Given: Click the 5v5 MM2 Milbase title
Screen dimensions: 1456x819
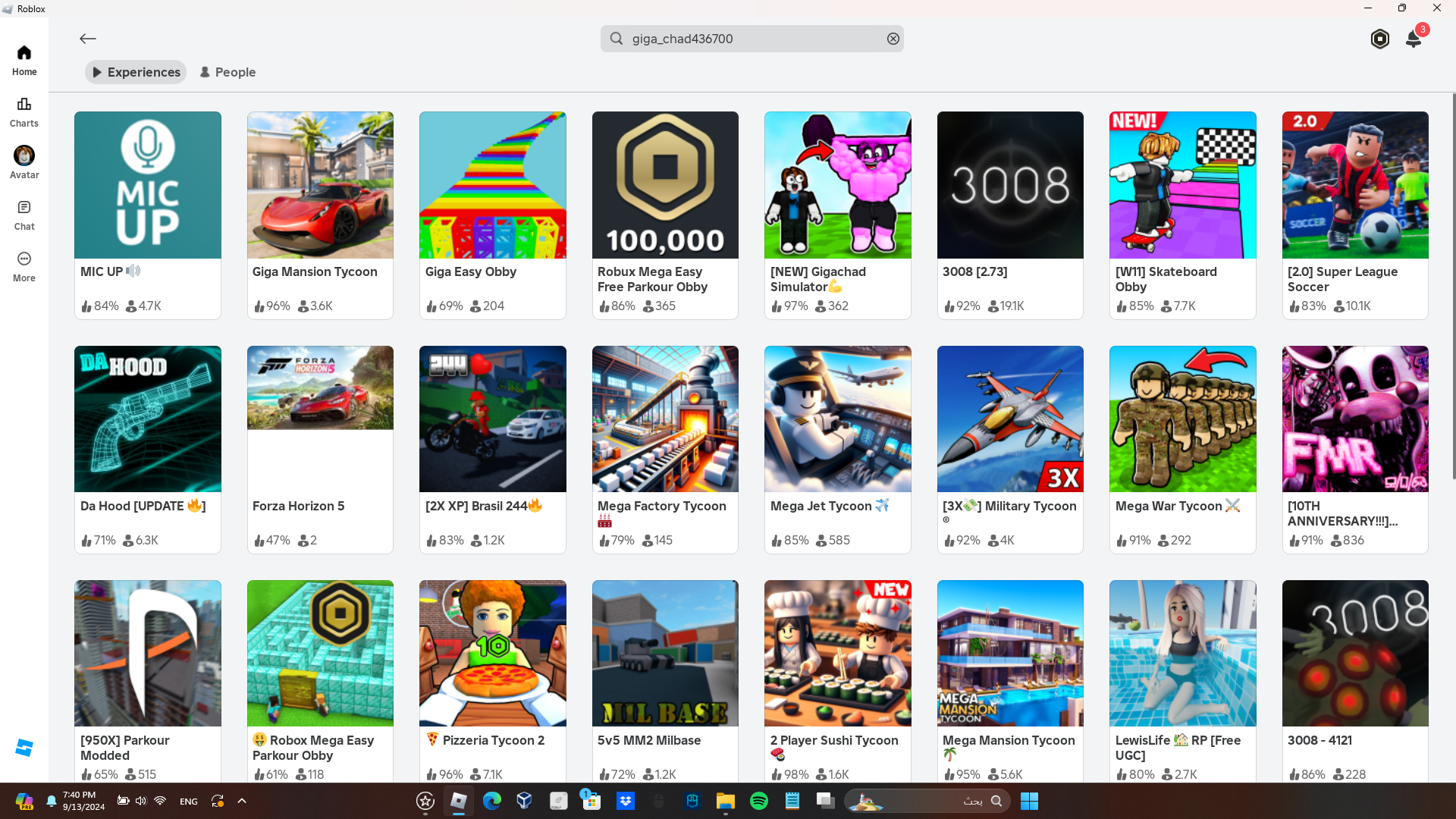Looking at the screenshot, I should pos(649,740).
